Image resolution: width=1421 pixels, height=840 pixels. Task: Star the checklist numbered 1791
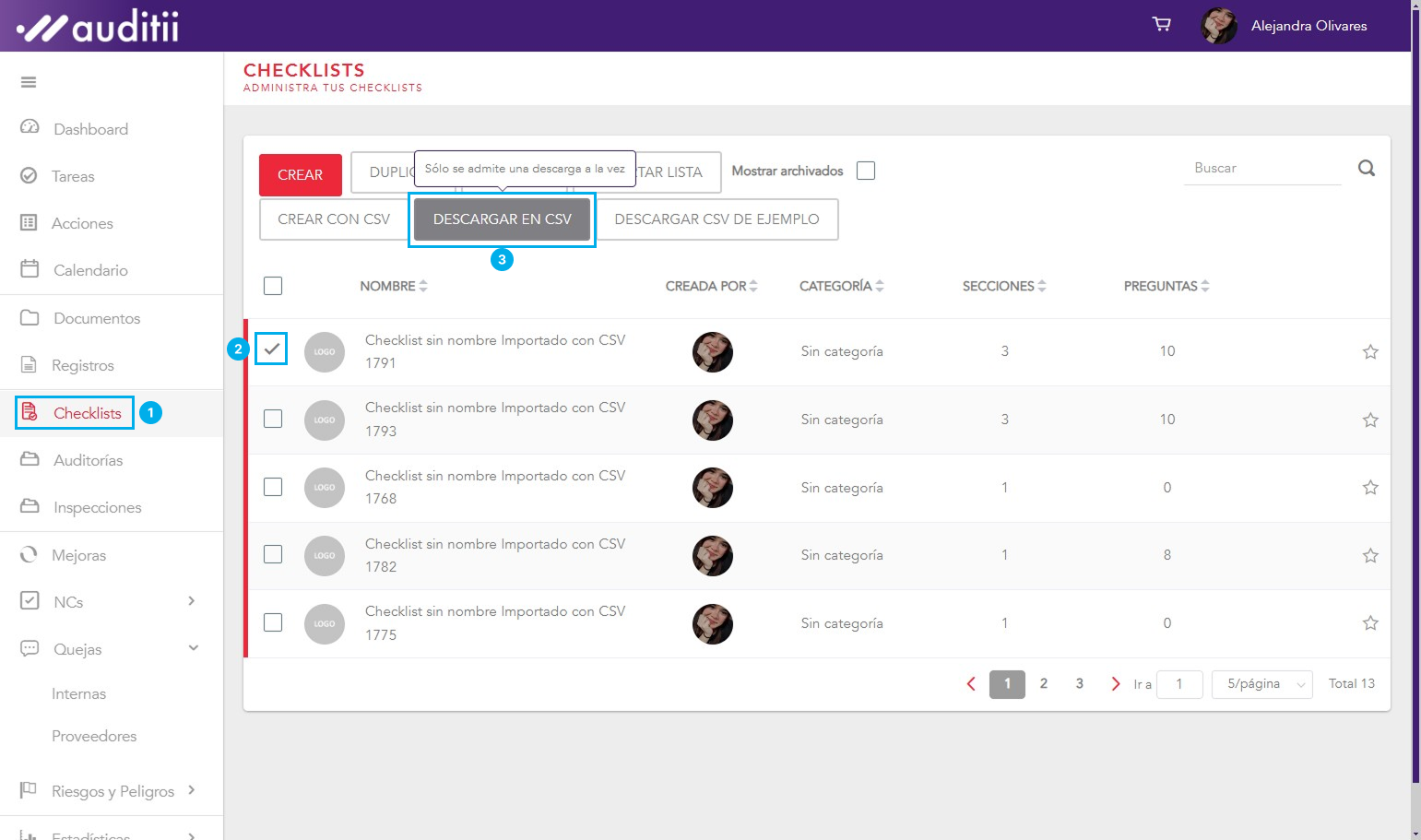click(x=1370, y=352)
